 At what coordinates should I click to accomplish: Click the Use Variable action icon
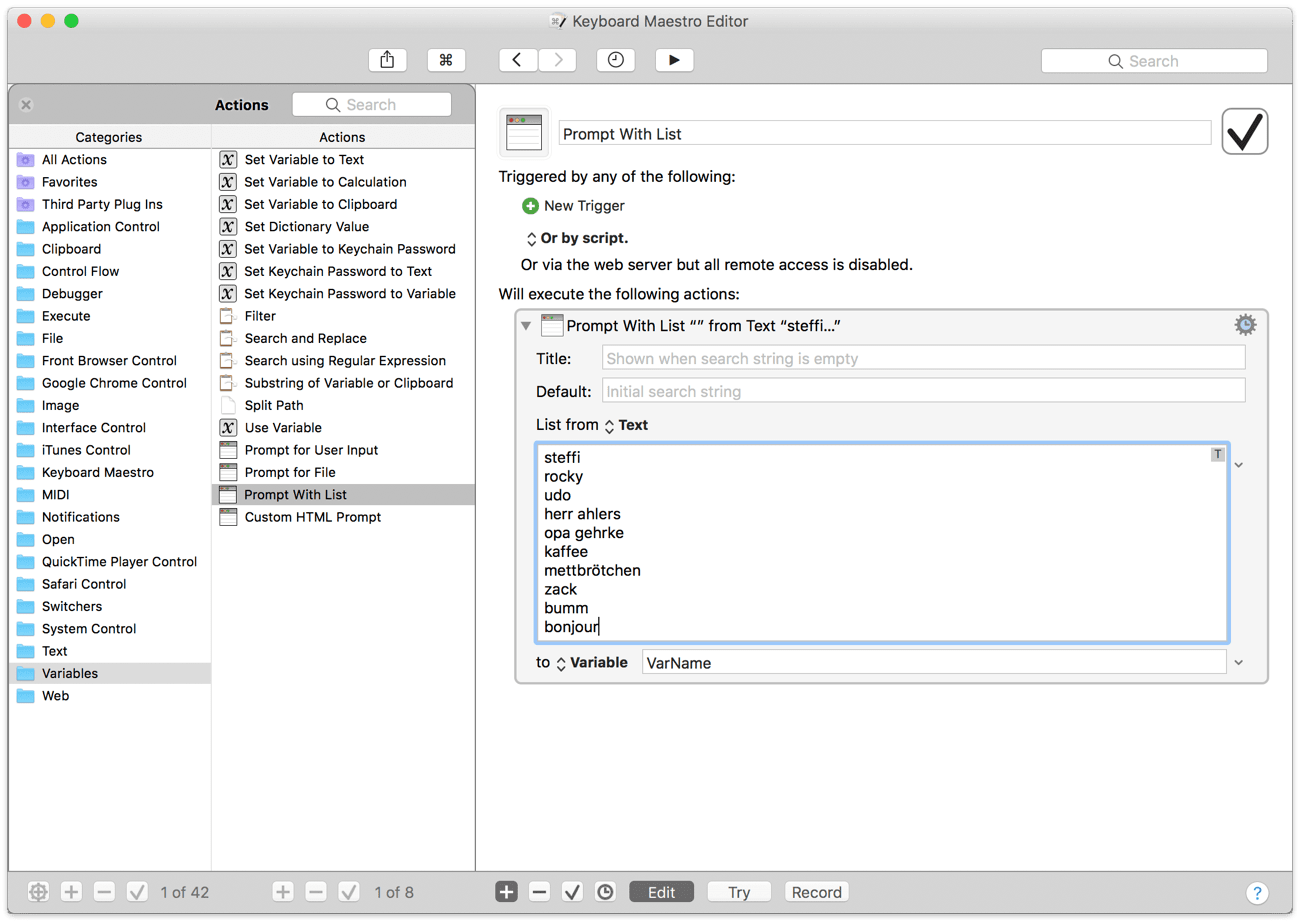tap(227, 427)
